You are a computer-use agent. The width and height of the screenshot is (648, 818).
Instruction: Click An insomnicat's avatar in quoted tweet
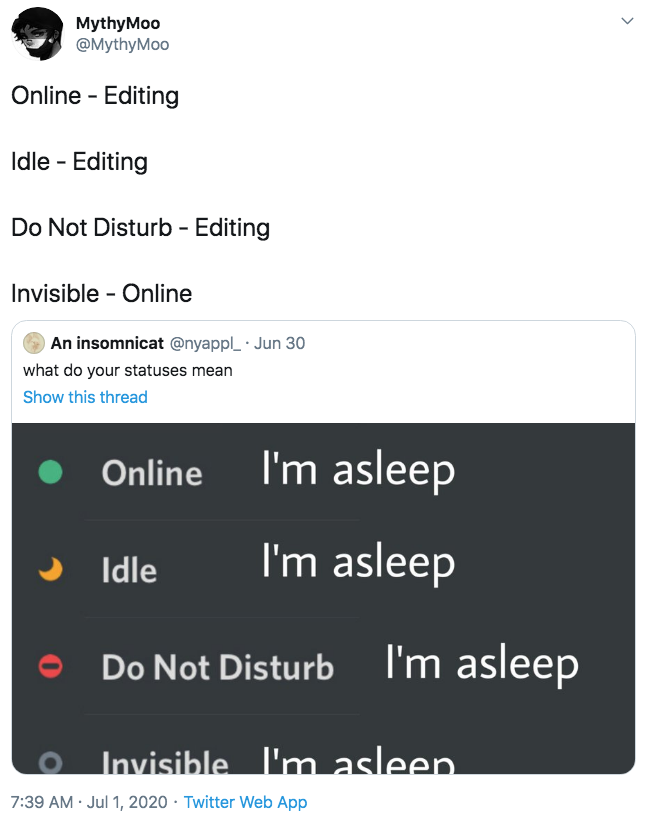[35, 343]
